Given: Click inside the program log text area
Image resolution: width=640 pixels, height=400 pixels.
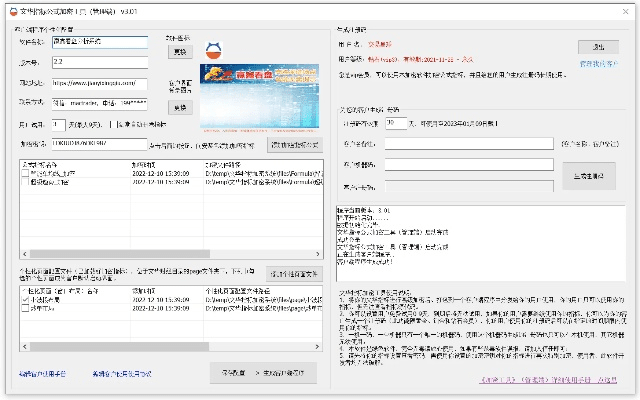Looking at the screenshot, I should (x=481, y=243).
